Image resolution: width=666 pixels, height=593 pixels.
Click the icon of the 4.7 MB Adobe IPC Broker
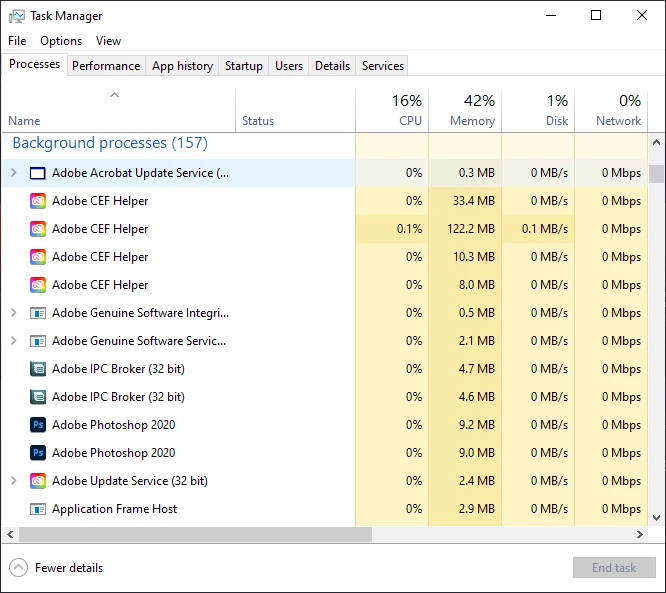tap(38, 369)
